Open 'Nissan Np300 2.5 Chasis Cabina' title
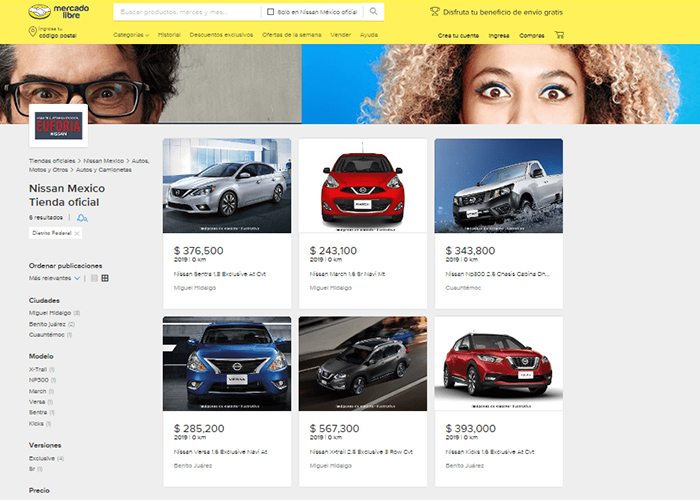 (x=498, y=274)
